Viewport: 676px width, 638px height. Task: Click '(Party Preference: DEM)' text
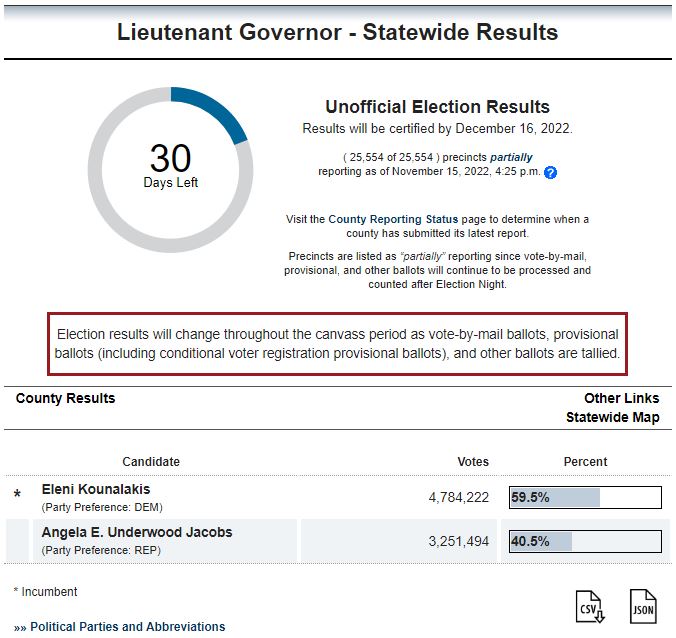(x=102, y=507)
